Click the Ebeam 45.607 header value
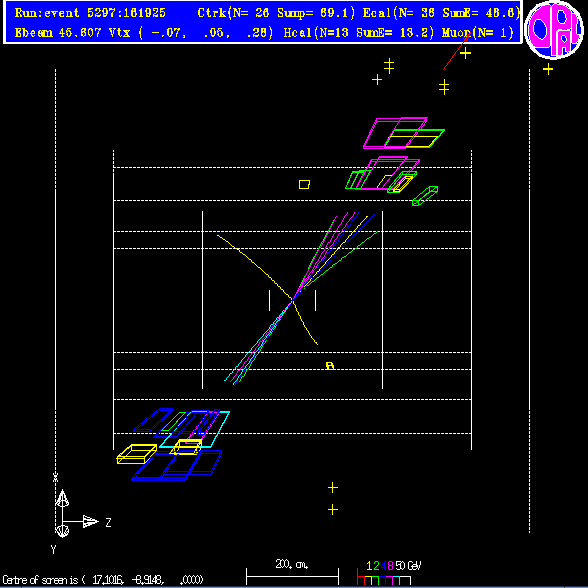 58,33
